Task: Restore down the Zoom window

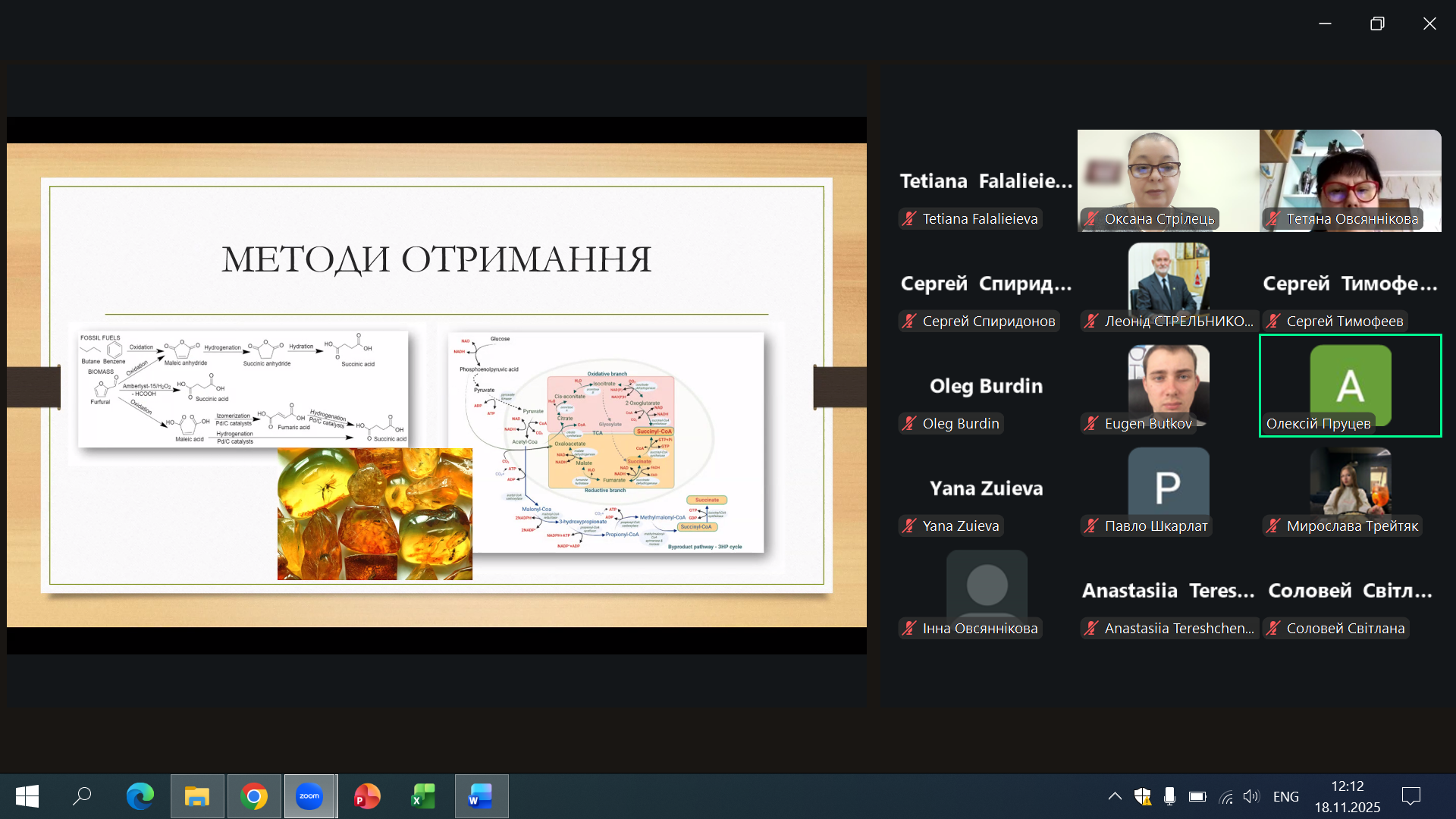Action: (x=1377, y=24)
